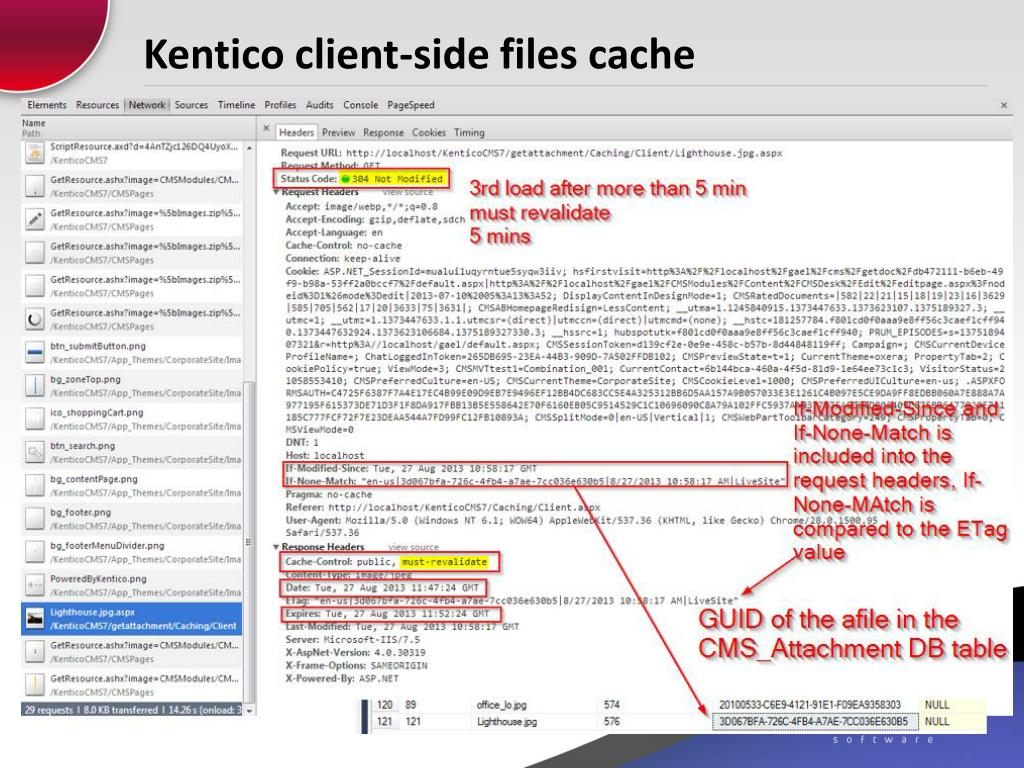Click the Date response header line
Viewport: 1024px width, 768px height.
point(382,588)
